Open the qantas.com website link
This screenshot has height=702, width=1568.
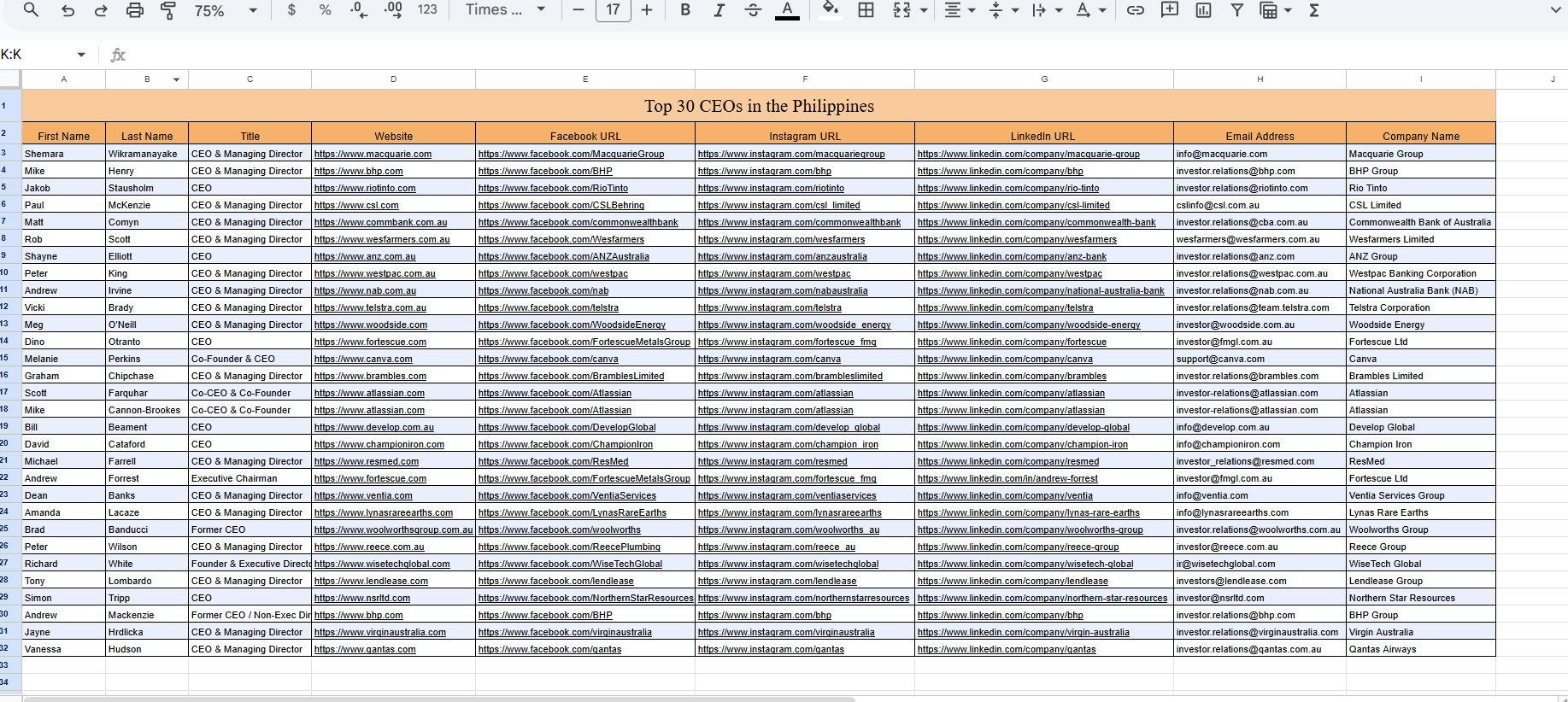365,649
